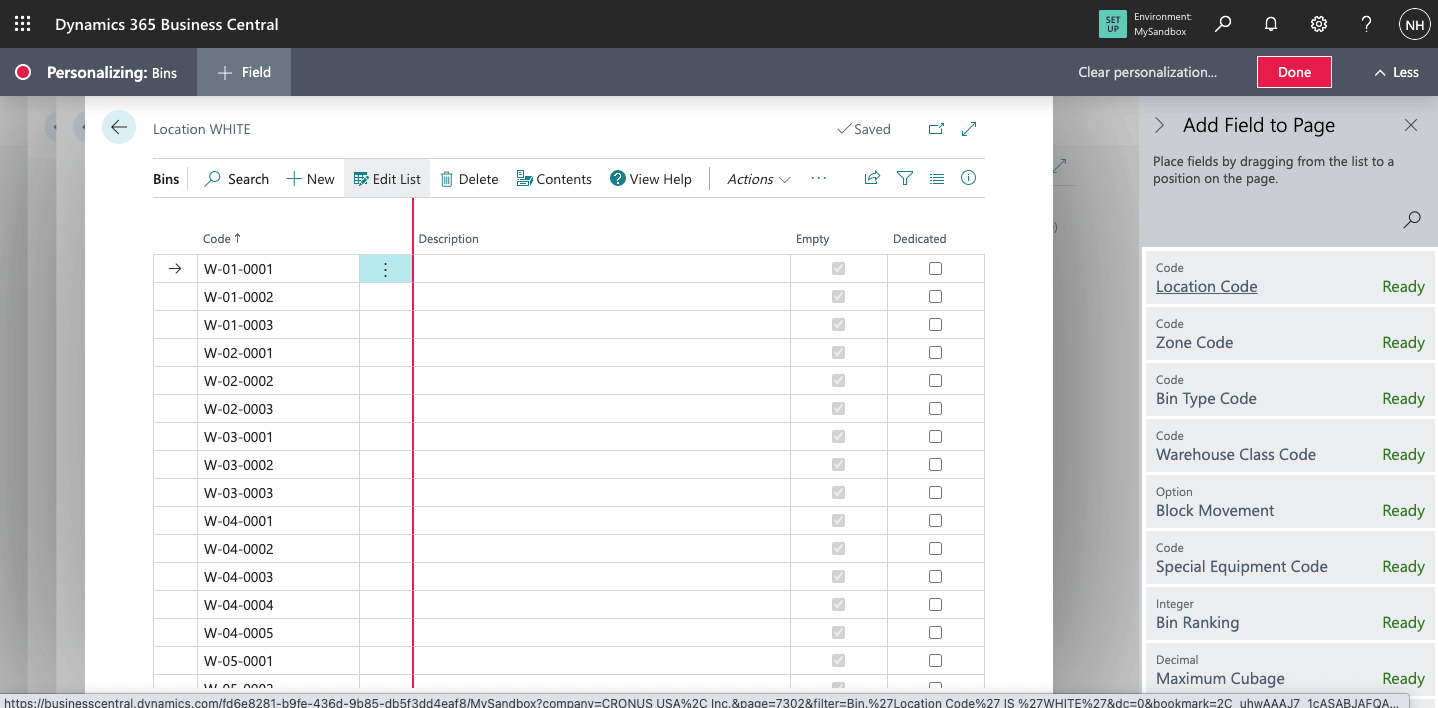The height and width of the screenshot is (708, 1438).
Task: Toggle the filter pane funnel icon
Action: (x=905, y=178)
